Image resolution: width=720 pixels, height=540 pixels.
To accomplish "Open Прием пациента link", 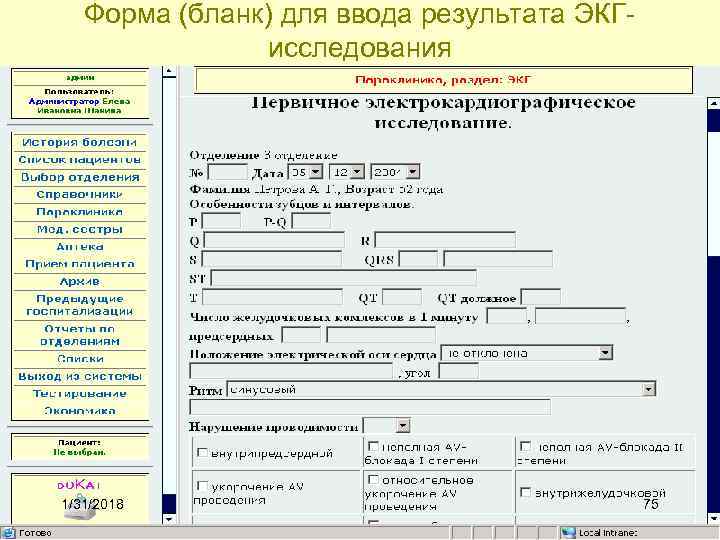I will [79, 264].
